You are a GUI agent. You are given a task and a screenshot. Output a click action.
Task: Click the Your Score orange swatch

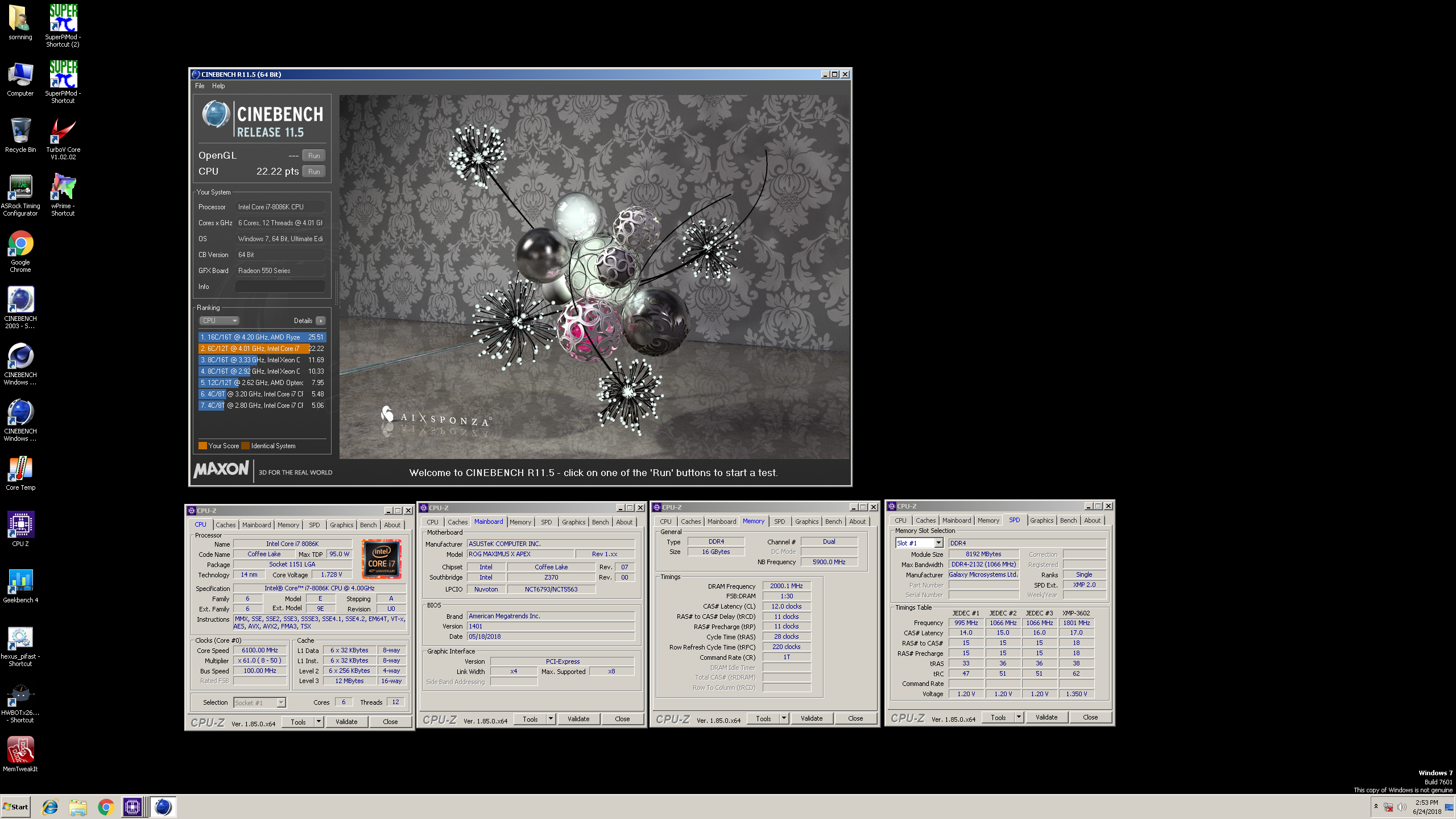[202, 446]
